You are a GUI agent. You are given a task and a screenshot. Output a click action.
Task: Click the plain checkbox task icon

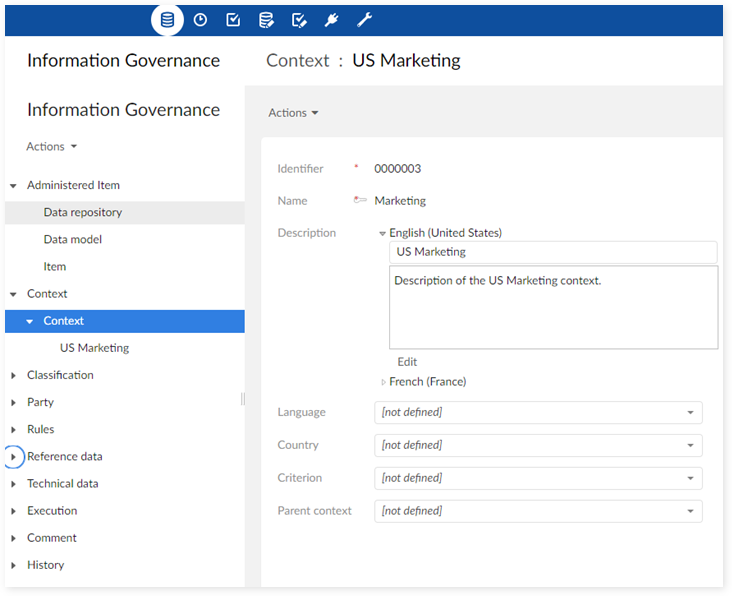coord(233,20)
